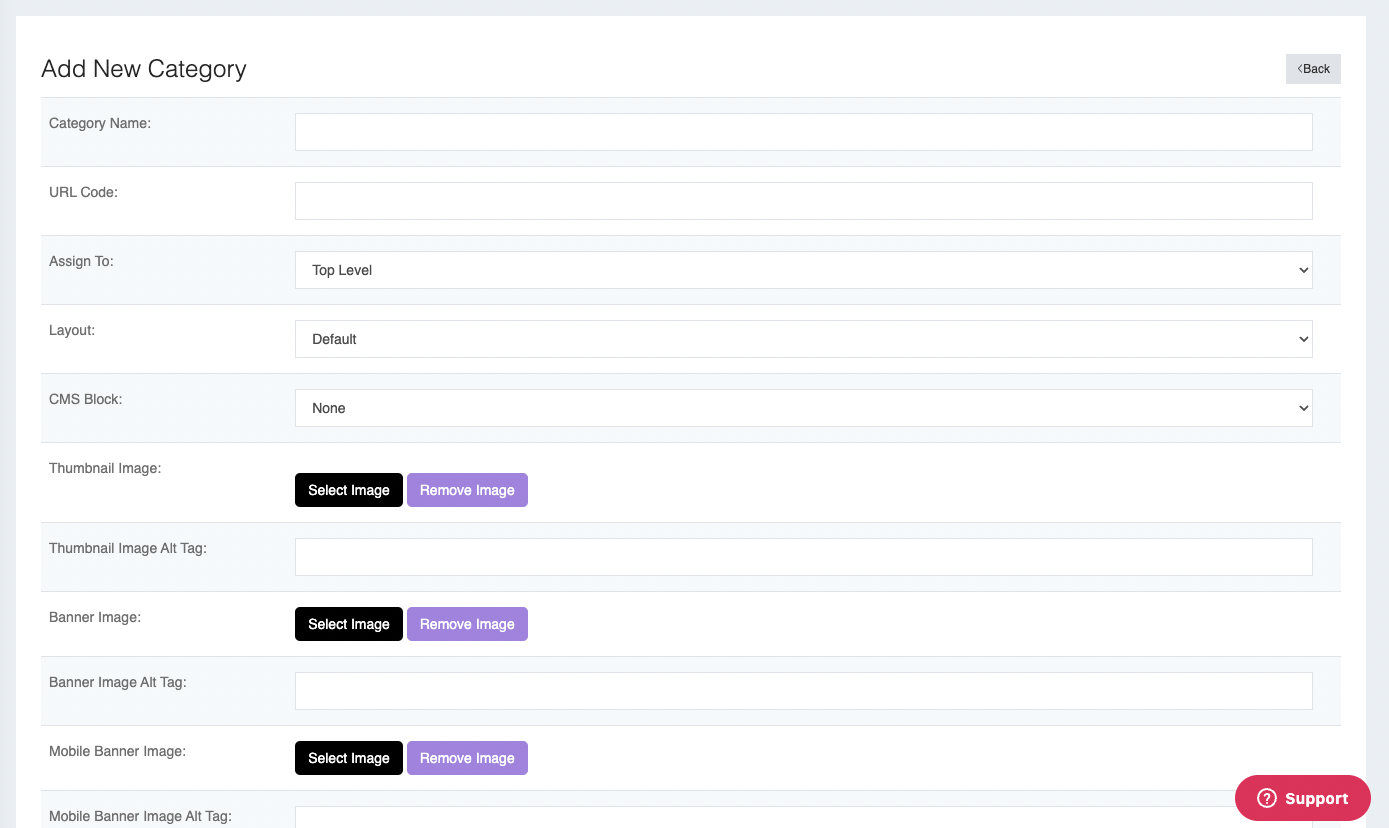The image size is (1389, 828).
Task: Open the Support chat button
Action: tap(1303, 798)
